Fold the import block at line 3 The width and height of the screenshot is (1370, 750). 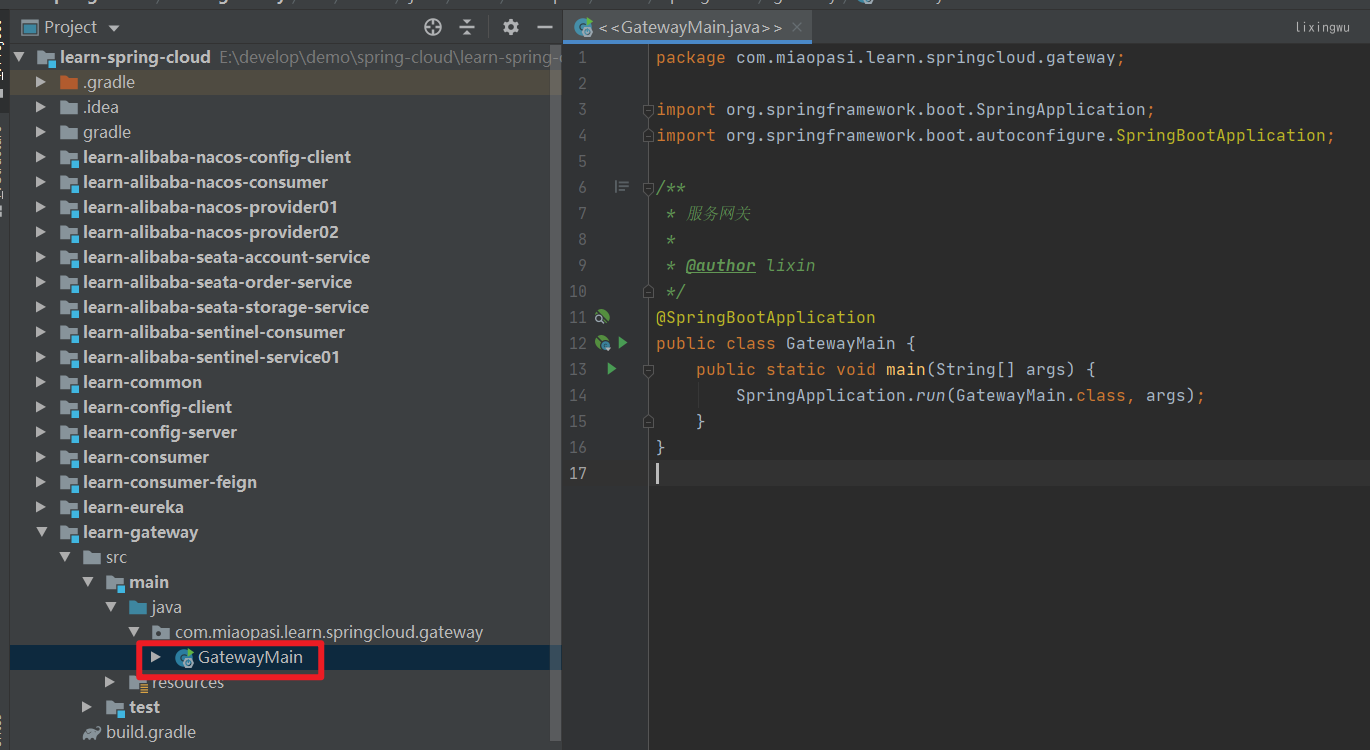click(648, 110)
